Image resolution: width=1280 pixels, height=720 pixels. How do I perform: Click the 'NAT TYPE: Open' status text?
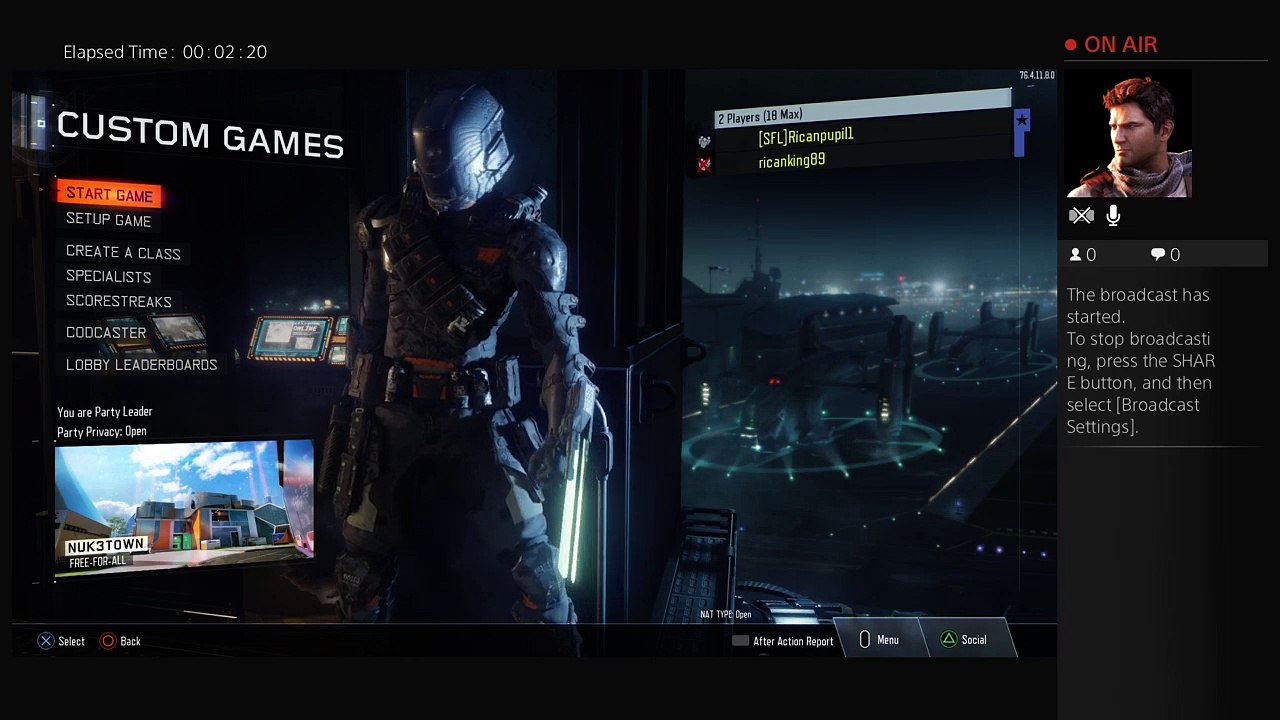coord(725,615)
